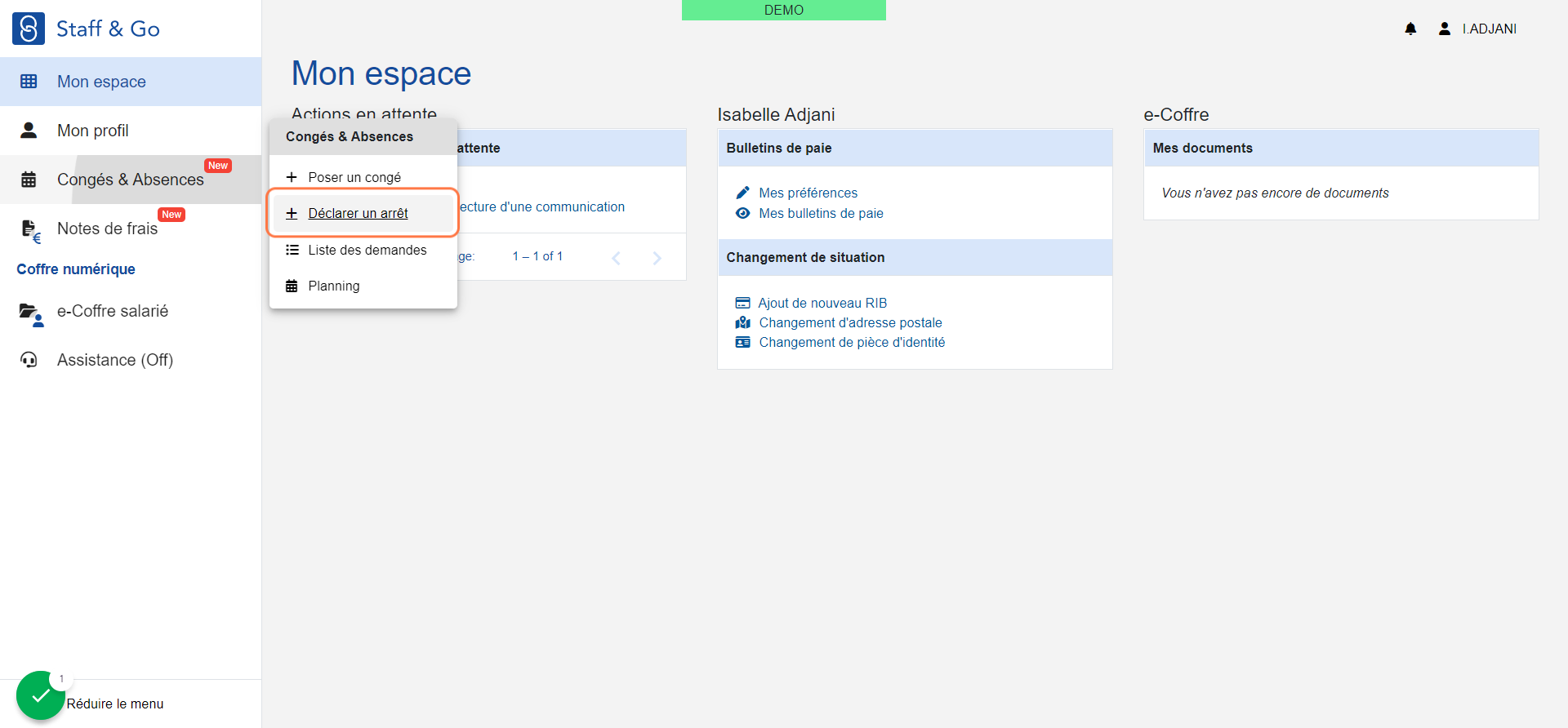The width and height of the screenshot is (1568, 728).
Task: Open Mes préférences link
Action: pyautogui.click(x=808, y=193)
